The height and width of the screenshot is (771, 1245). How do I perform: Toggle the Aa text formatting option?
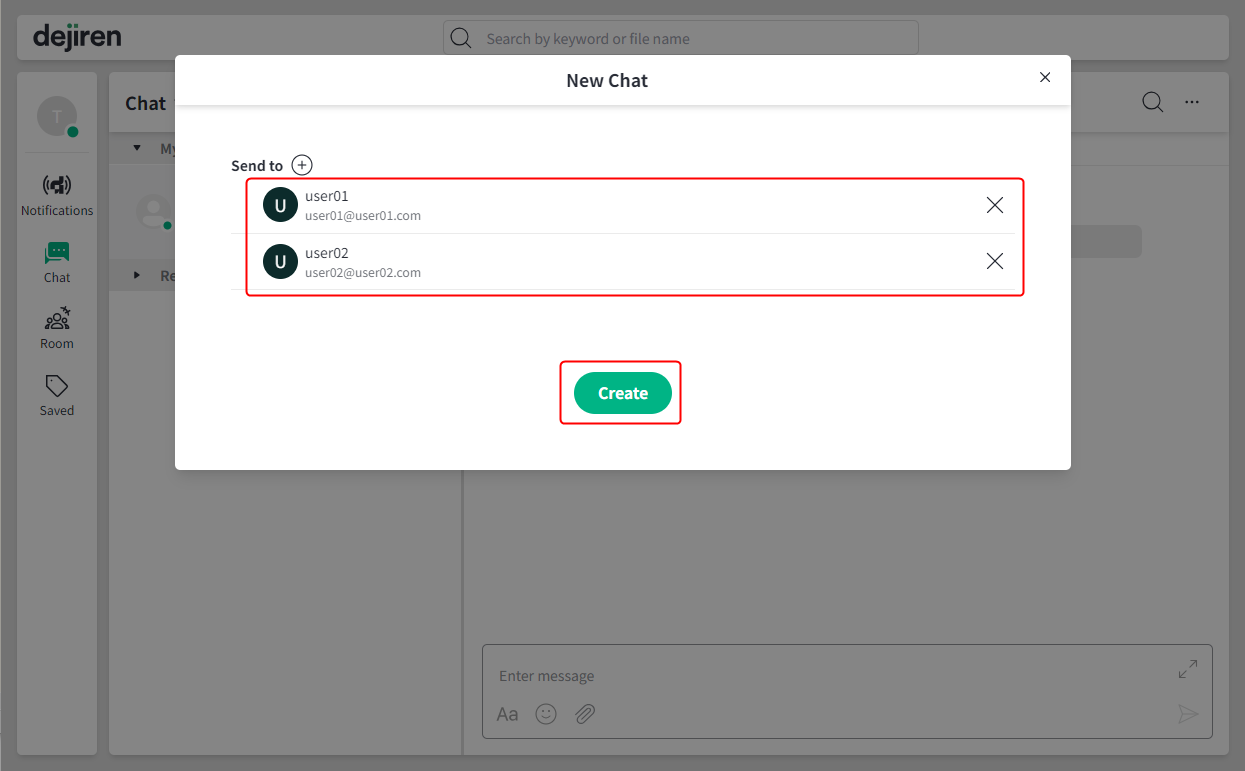[508, 714]
